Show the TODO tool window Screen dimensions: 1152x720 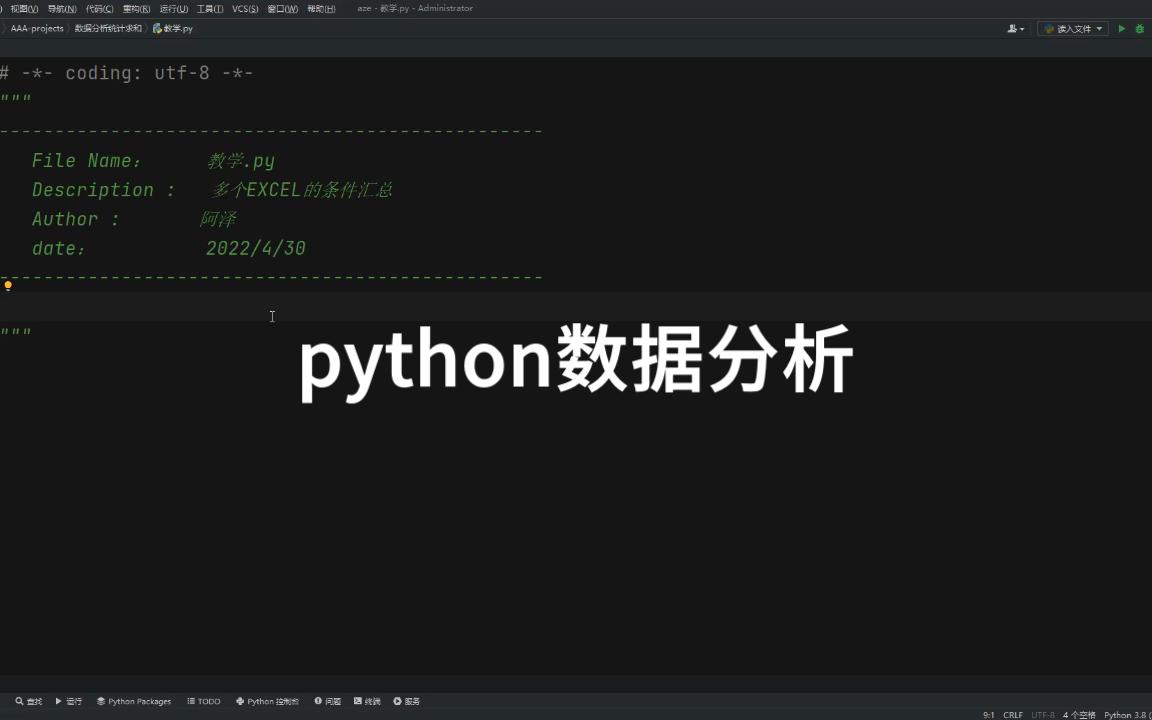[203, 701]
